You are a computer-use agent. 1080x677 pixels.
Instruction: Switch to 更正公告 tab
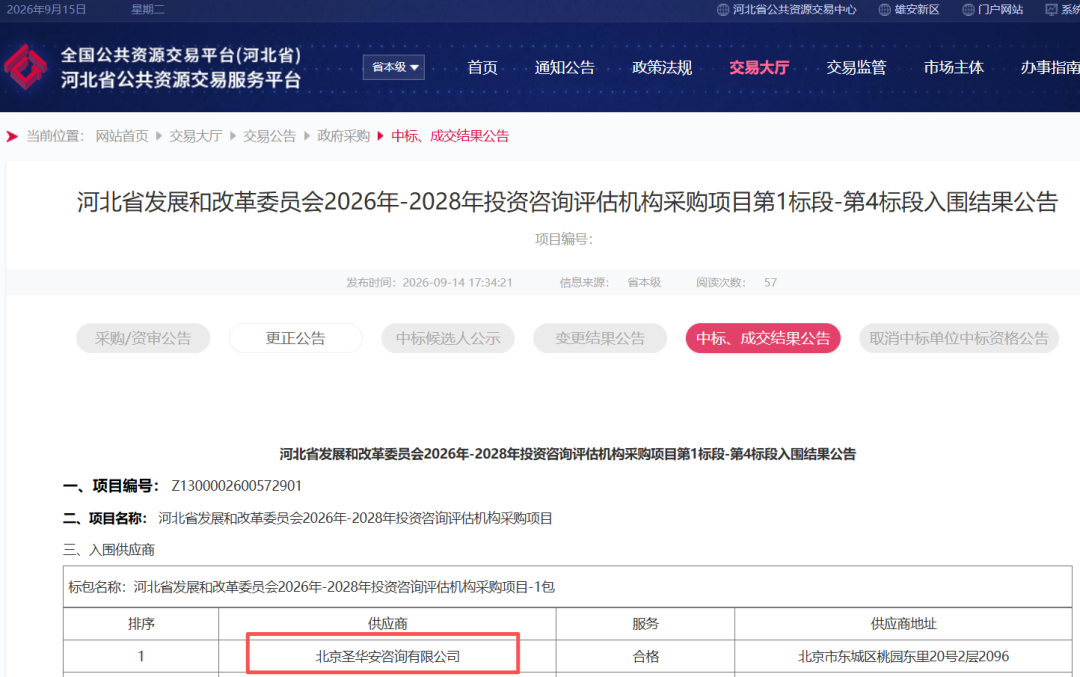pos(295,338)
